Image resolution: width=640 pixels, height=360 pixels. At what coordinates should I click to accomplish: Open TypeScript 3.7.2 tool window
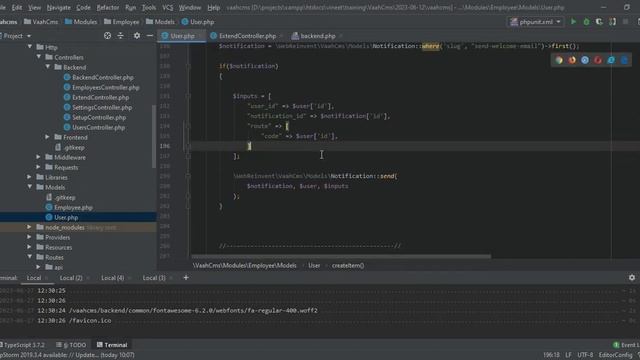[x=22, y=345]
